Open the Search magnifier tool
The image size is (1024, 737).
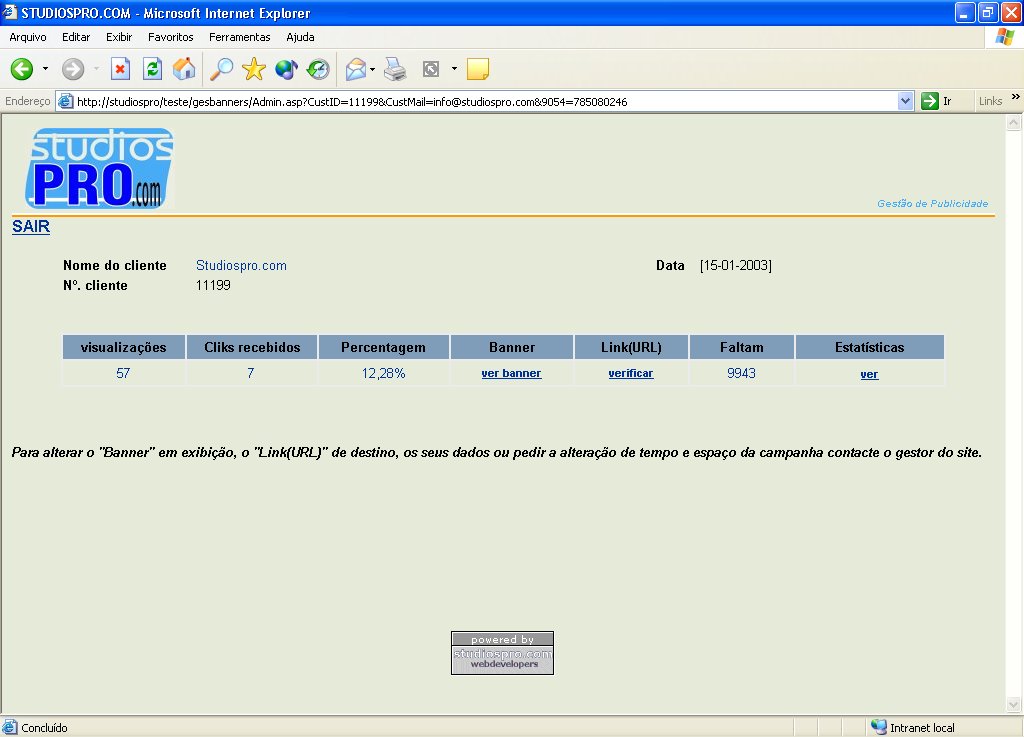coord(220,69)
